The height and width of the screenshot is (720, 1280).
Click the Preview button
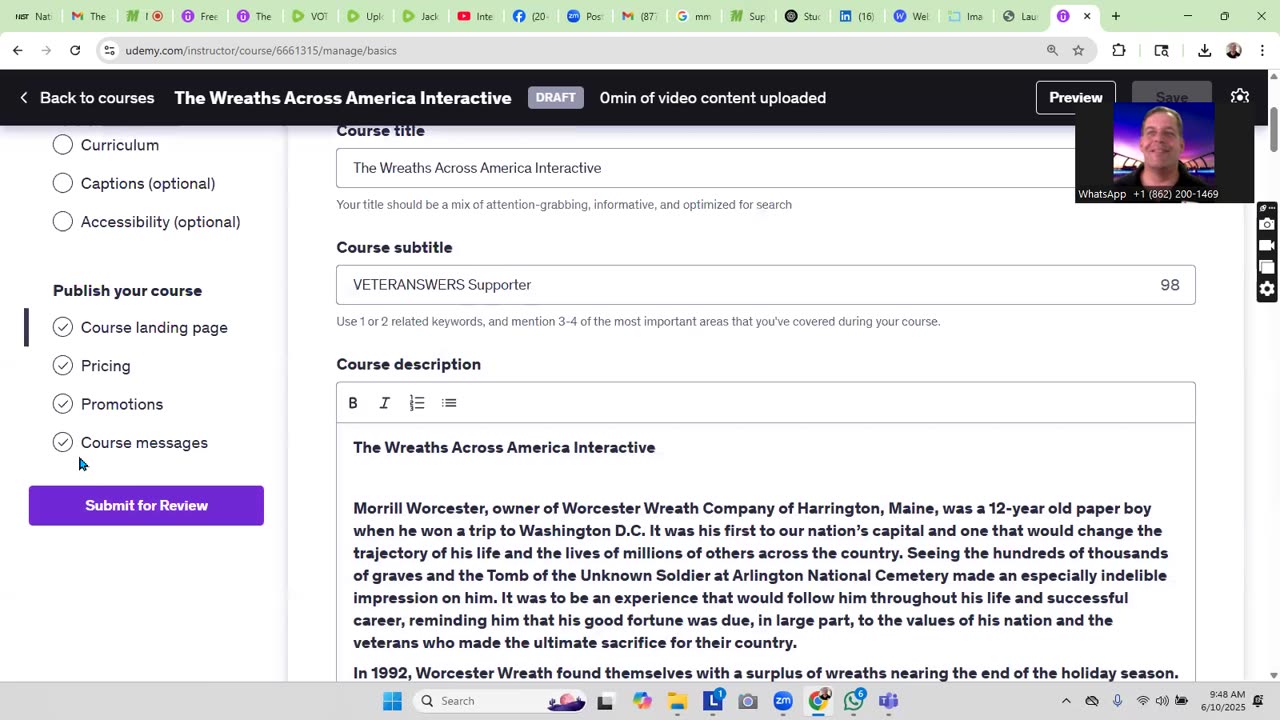point(1076,97)
